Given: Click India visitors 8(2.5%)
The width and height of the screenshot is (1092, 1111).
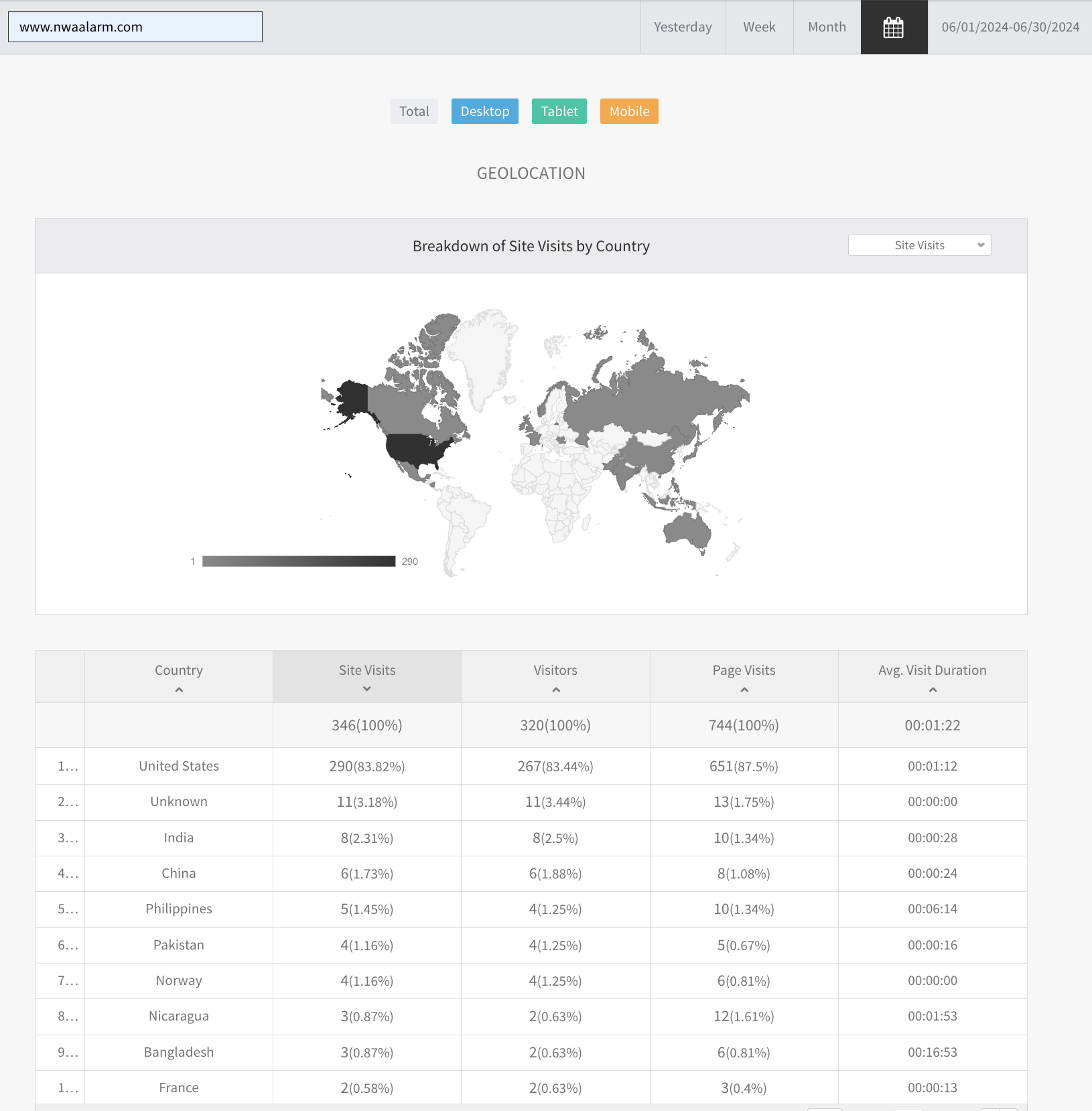Looking at the screenshot, I should pos(555,838).
